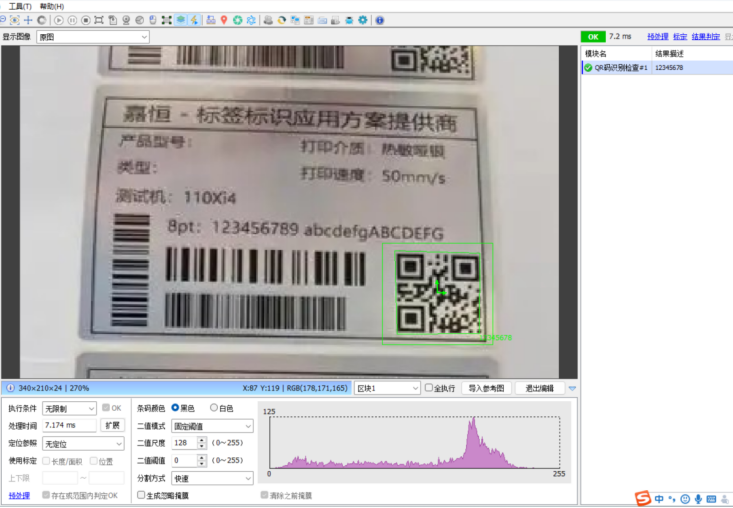Select 黑色 barcode color radio button
Image resolution: width=733 pixels, height=508 pixels.
[x=175, y=408]
